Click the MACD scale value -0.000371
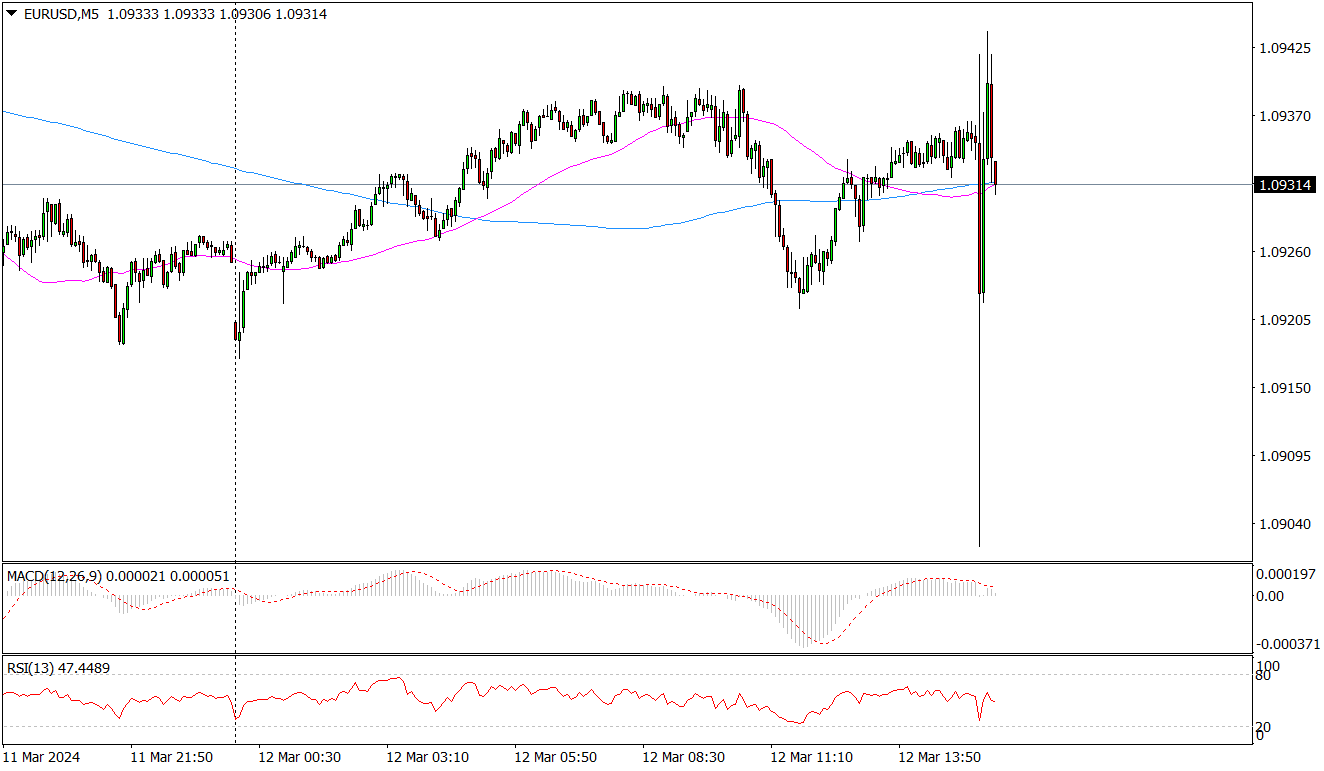The height and width of the screenshot is (771, 1324). pos(1288,645)
